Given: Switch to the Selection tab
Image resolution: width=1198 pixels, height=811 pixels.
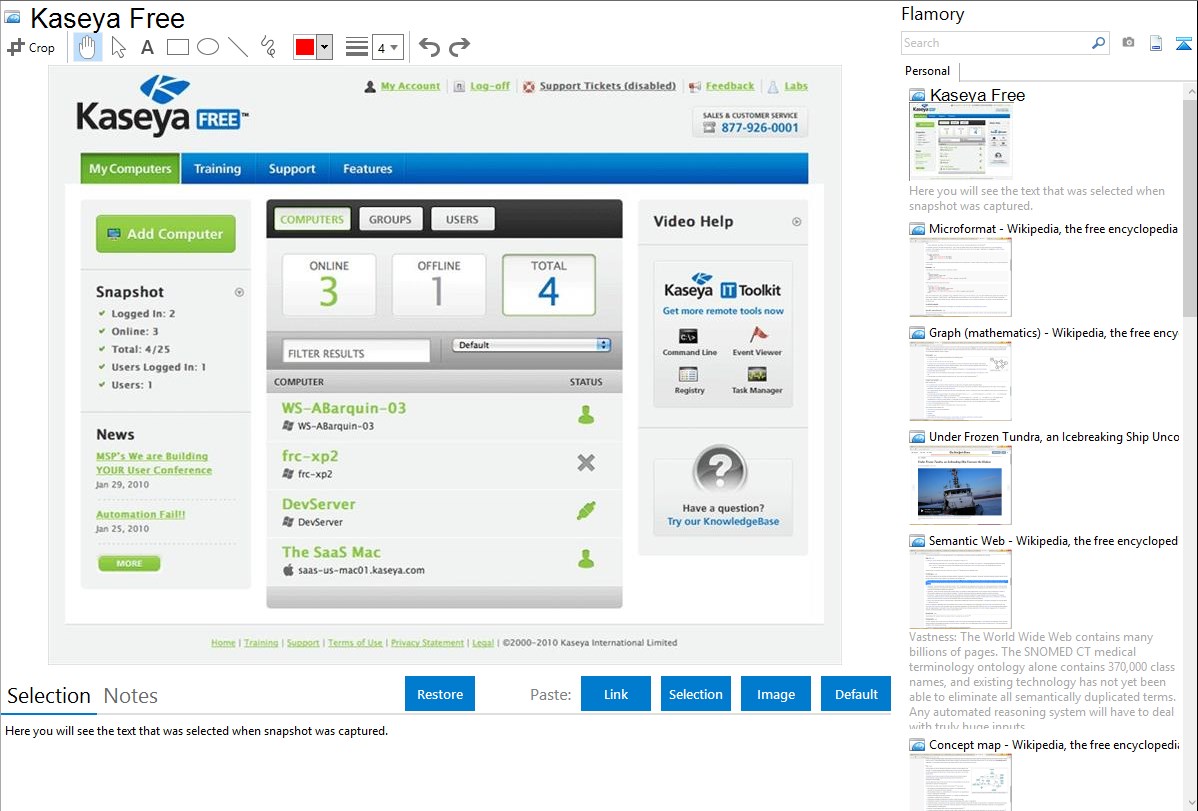Looking at the screenshot, I should [x=48, y=696].
